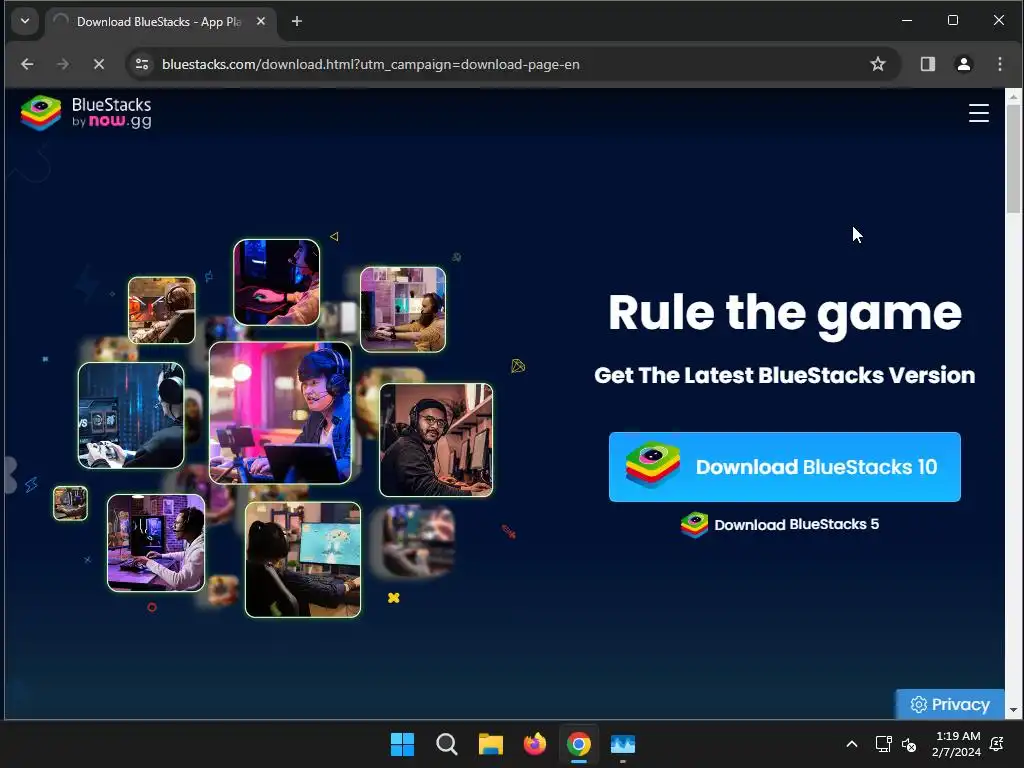Open the notifications bell icon
Image resolution: width=1024 pixels, height=768 pixels.
point(997,744)
